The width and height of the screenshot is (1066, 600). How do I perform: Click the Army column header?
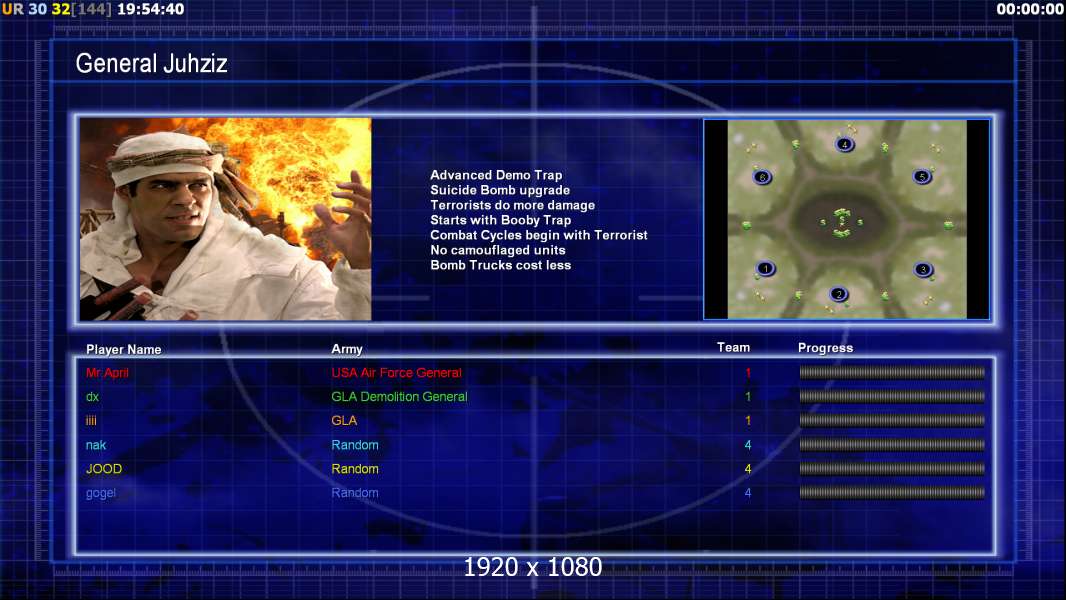coord(347,349)
